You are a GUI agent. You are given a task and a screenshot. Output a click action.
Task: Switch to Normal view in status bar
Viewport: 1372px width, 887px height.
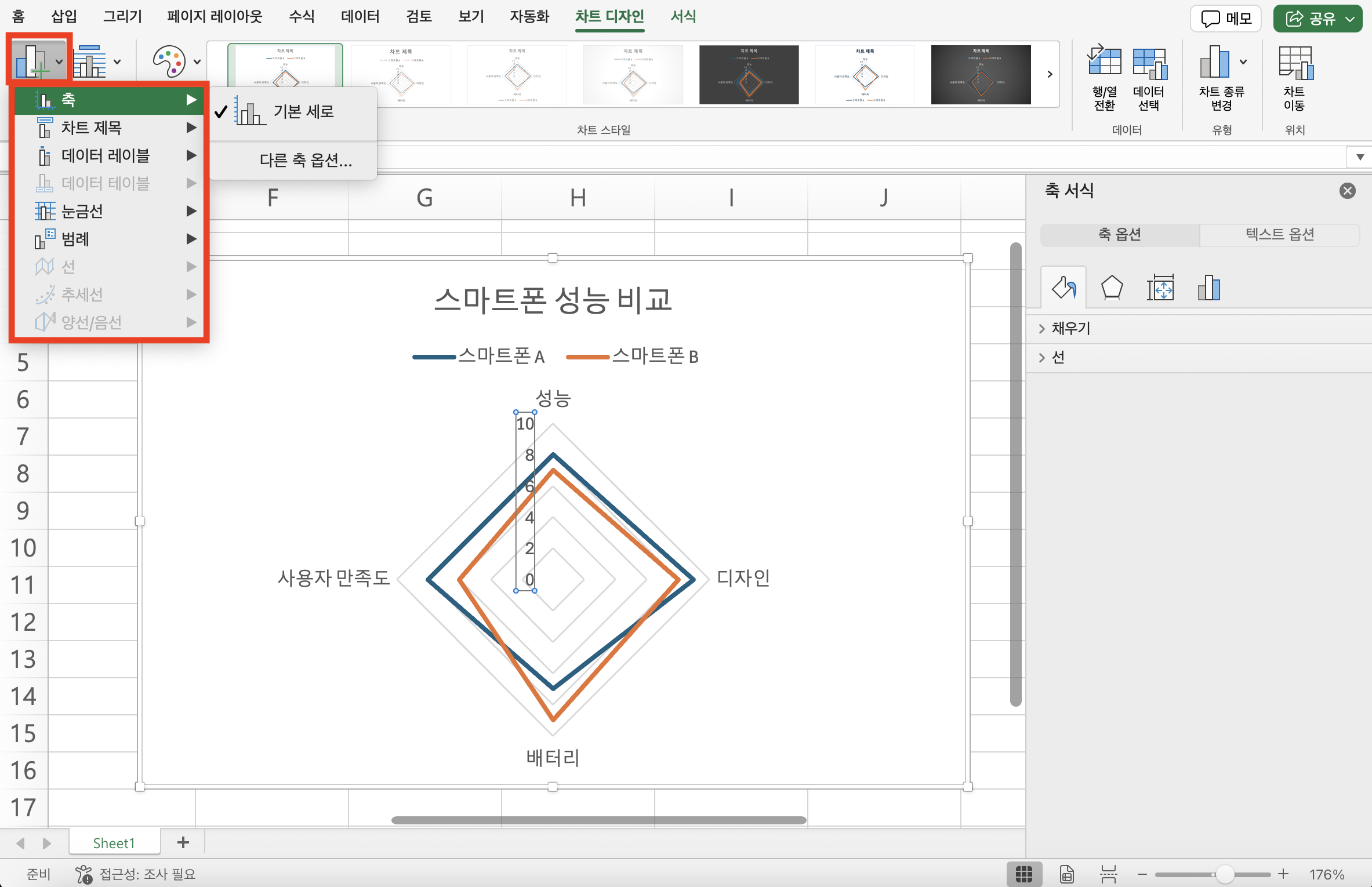coord(1024,874)
